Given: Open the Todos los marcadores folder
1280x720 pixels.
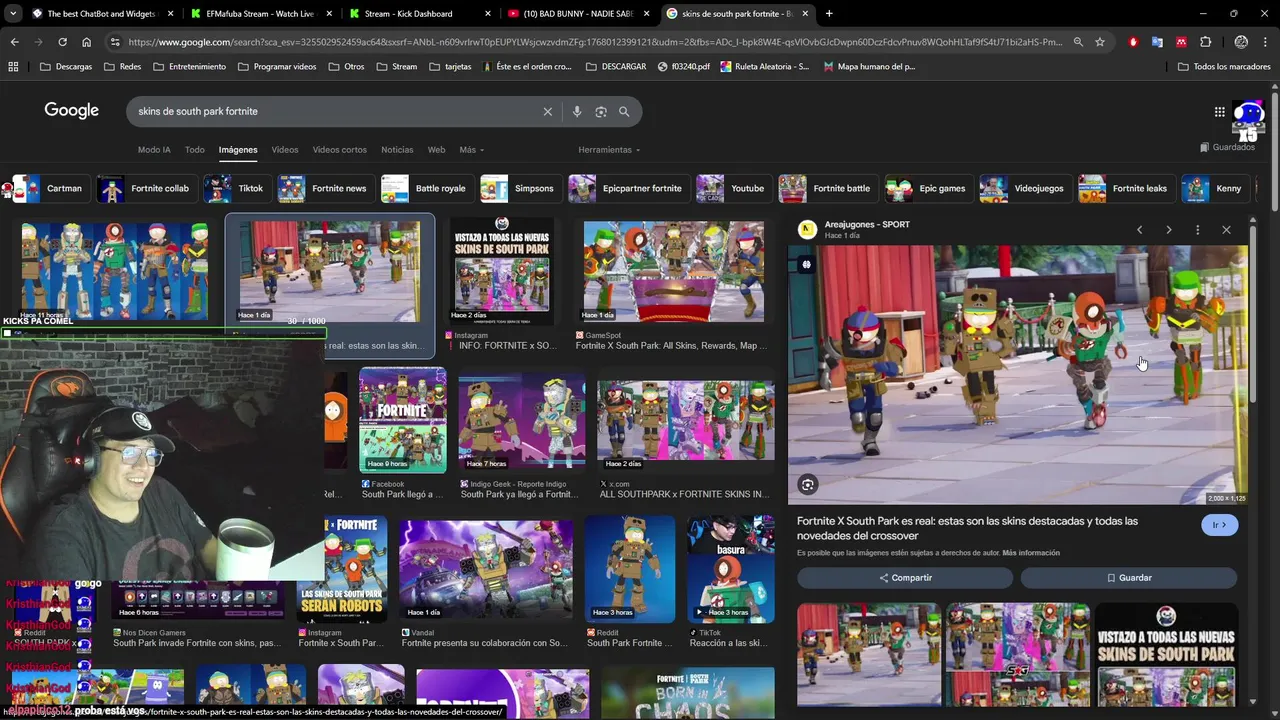Looking at the screenshot, I should tap(1224, 67).
